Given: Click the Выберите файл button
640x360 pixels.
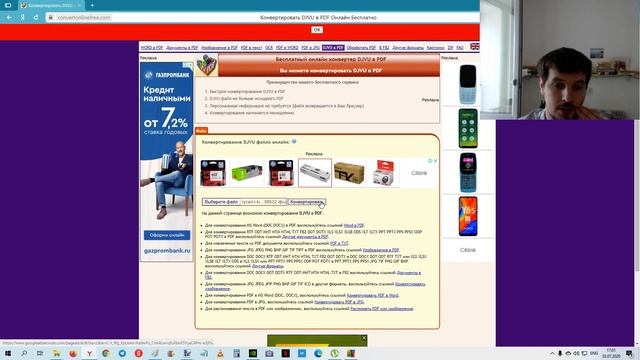Looking at the screenshot, I should pyautogui.click(x=221, y=202).
